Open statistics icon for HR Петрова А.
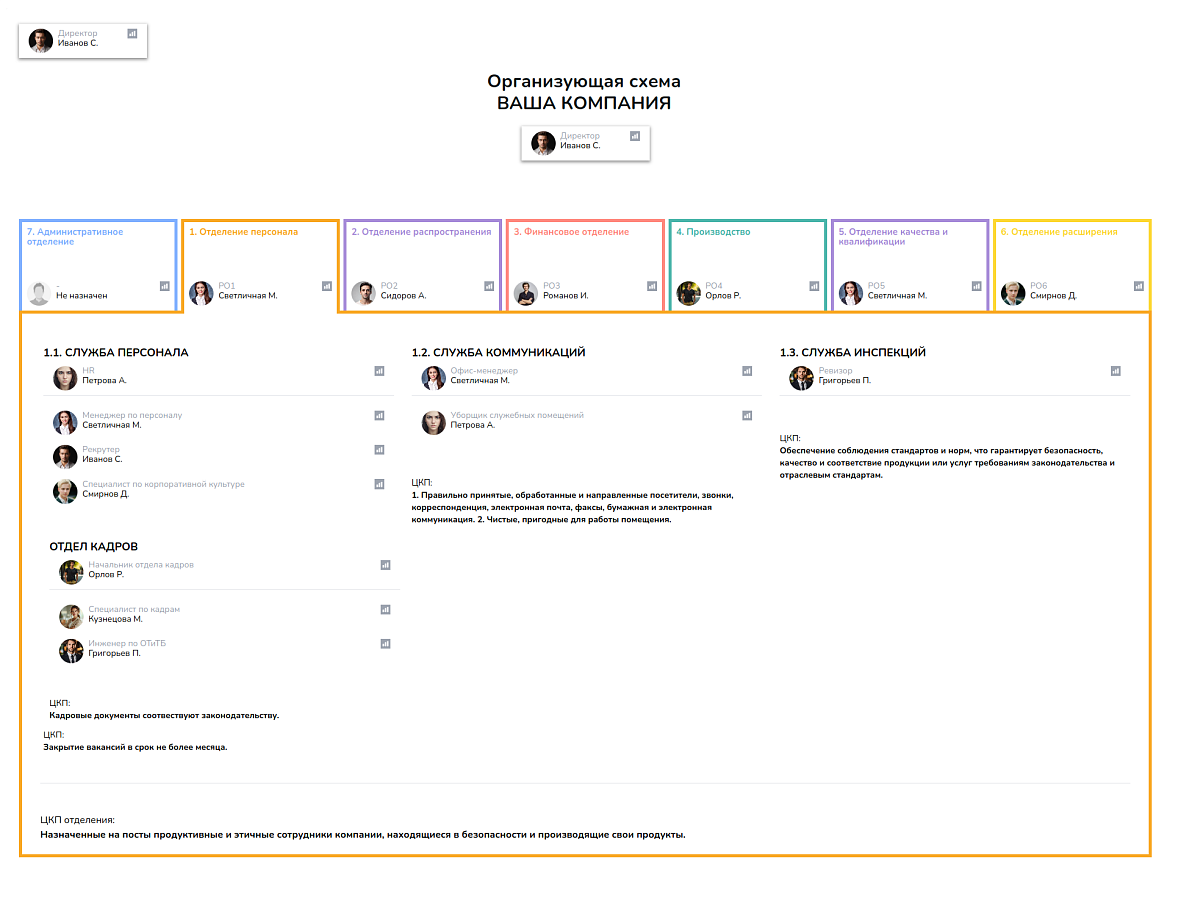1181x900 pixels. (380, 371)
